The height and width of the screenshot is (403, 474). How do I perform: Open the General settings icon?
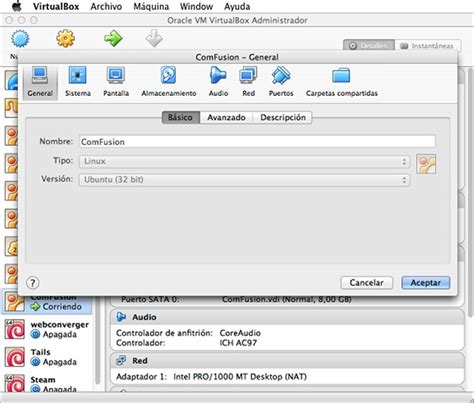point(40,82)
